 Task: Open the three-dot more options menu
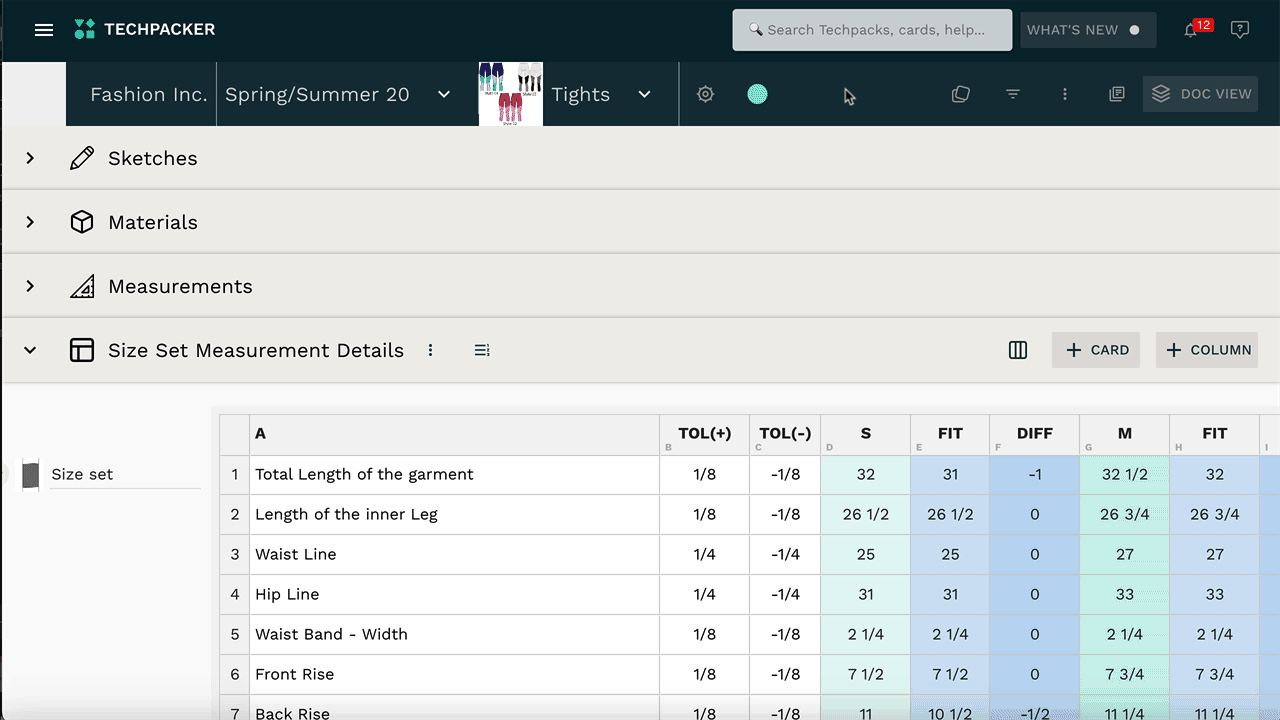coord(1065,94)
